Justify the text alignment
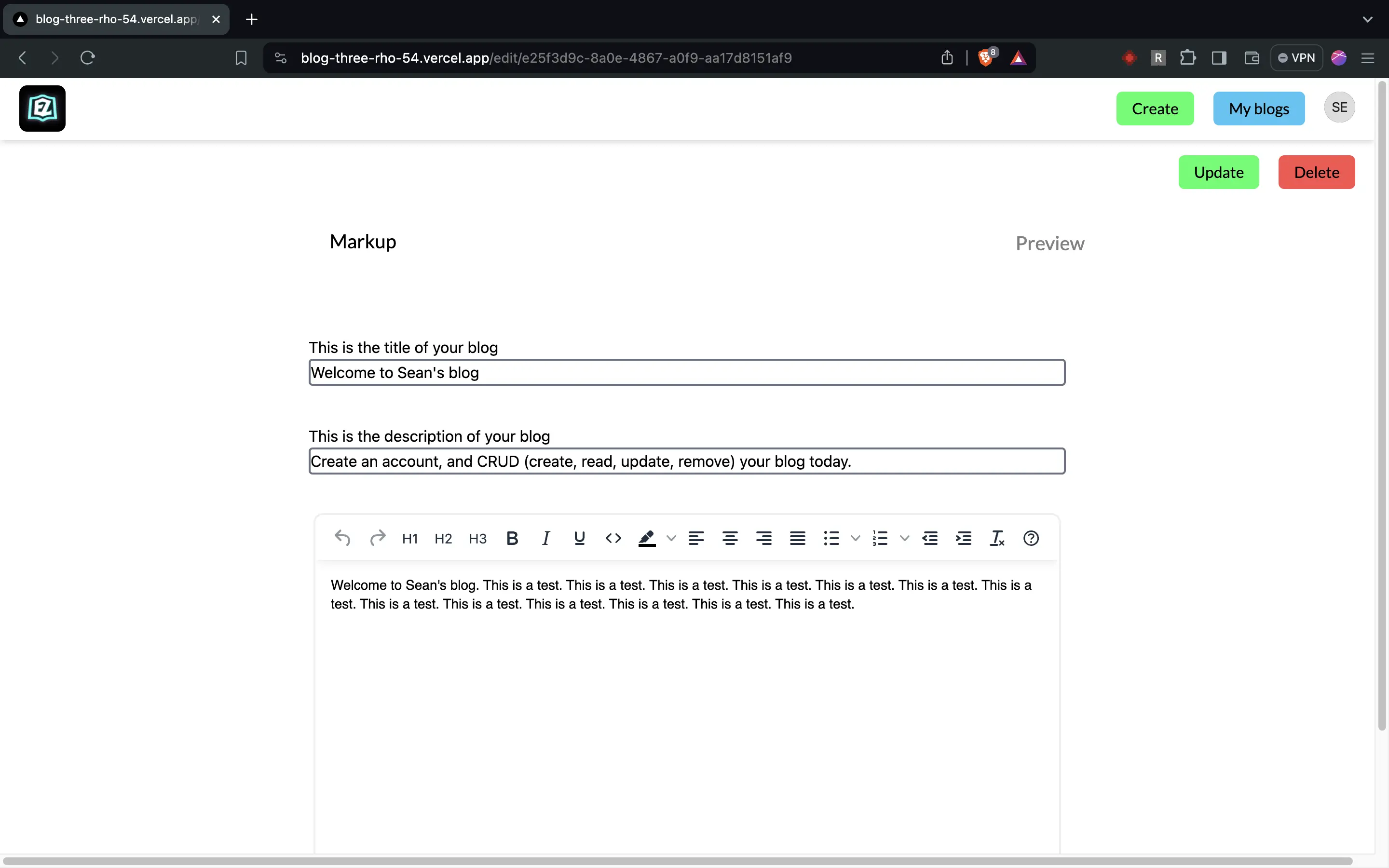The image size is (1389, 868). pos(797,538)
